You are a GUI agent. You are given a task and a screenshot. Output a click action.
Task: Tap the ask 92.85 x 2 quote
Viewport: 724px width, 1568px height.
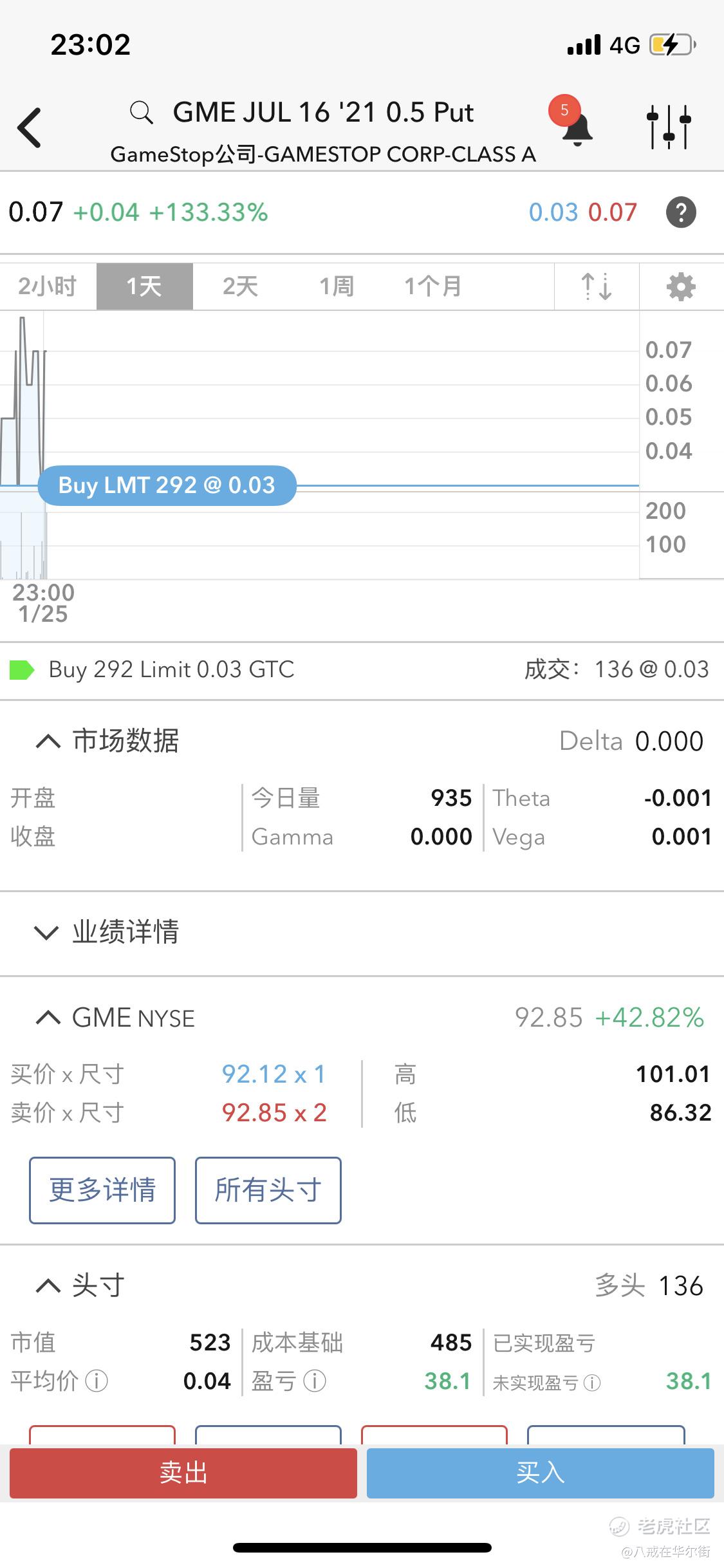point(274,1113)
